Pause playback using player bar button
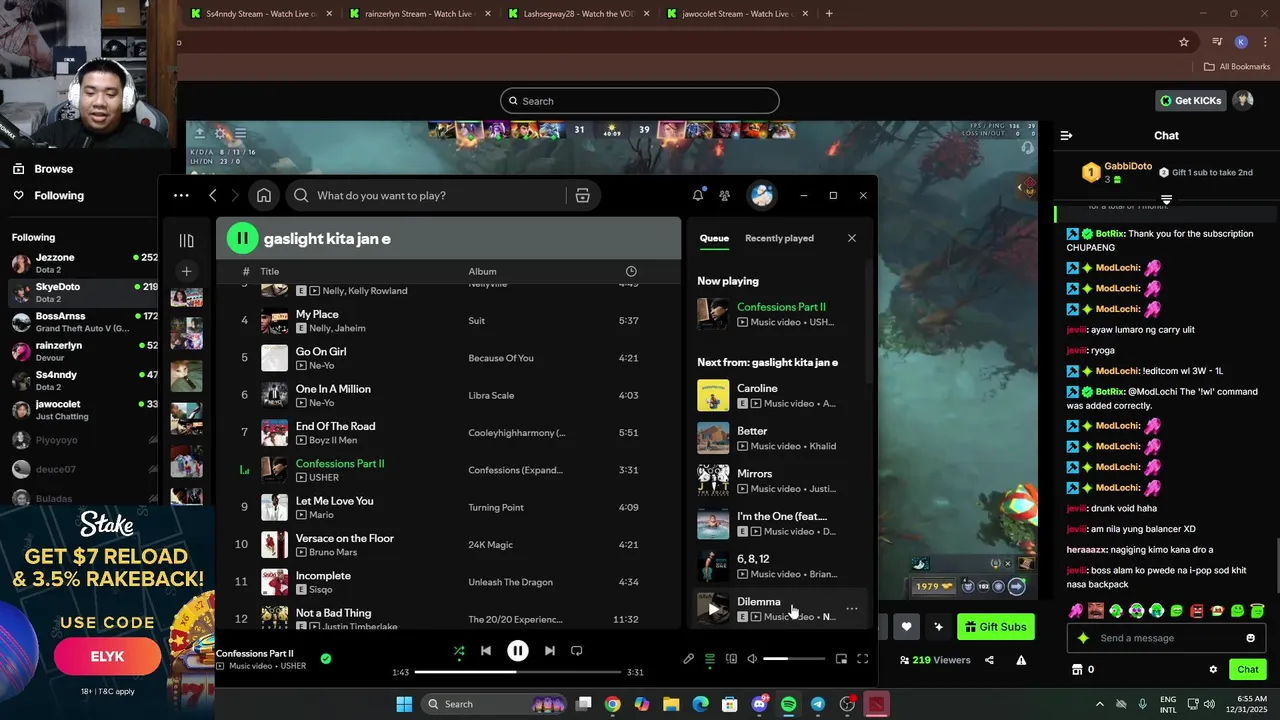The image size is (1280, 720). click(518, 651)
